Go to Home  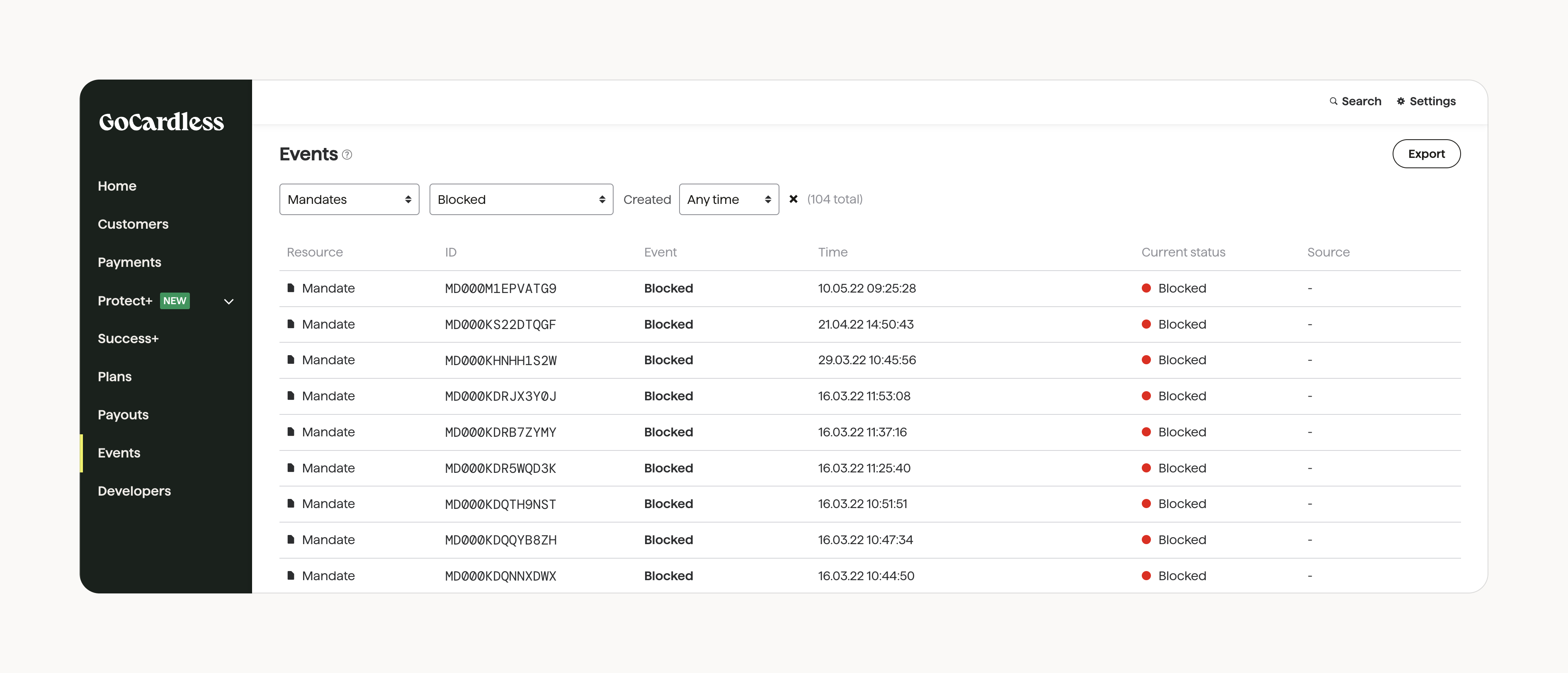pos(117,186)
